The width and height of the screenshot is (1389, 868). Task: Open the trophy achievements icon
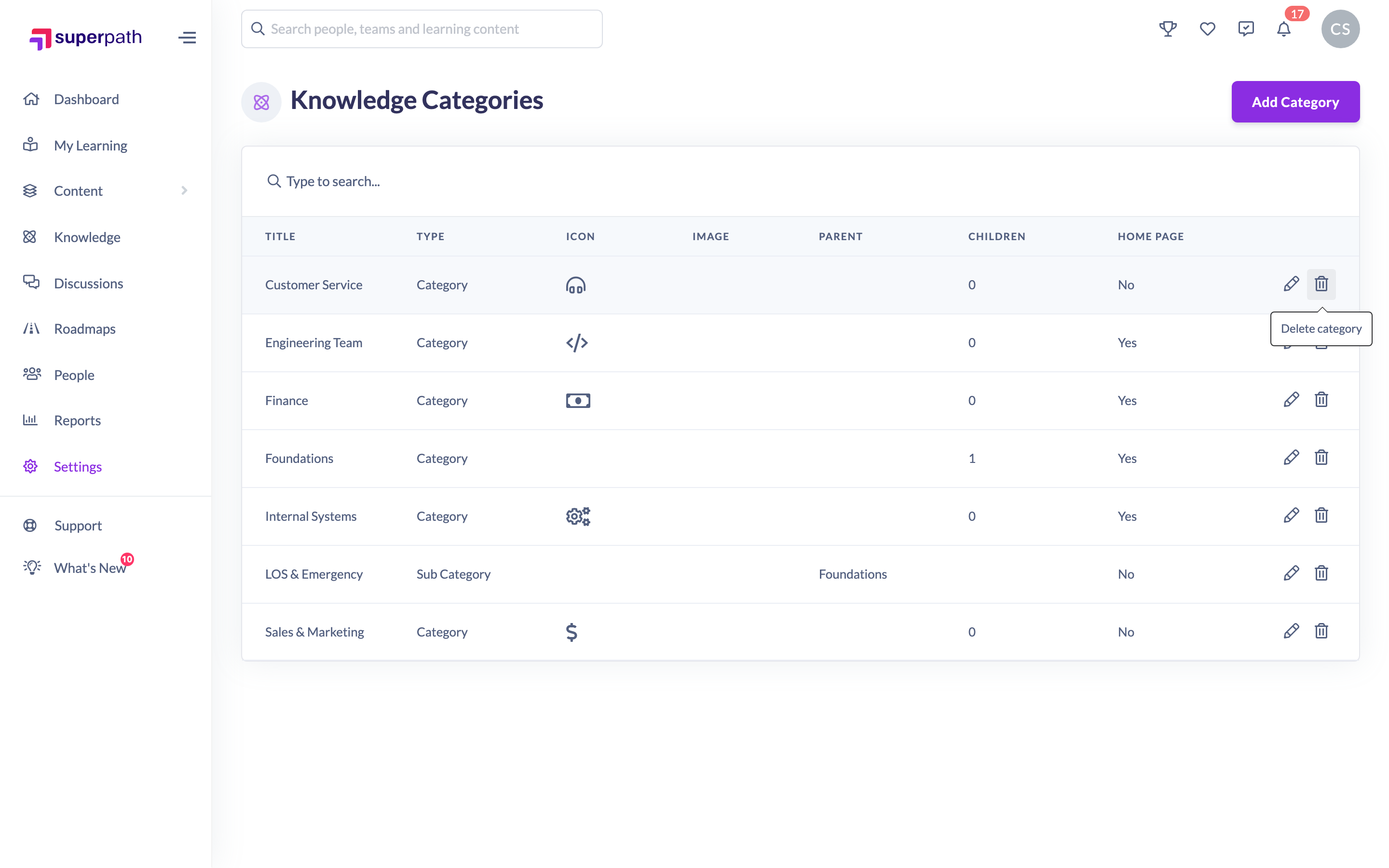point(1168,29)
